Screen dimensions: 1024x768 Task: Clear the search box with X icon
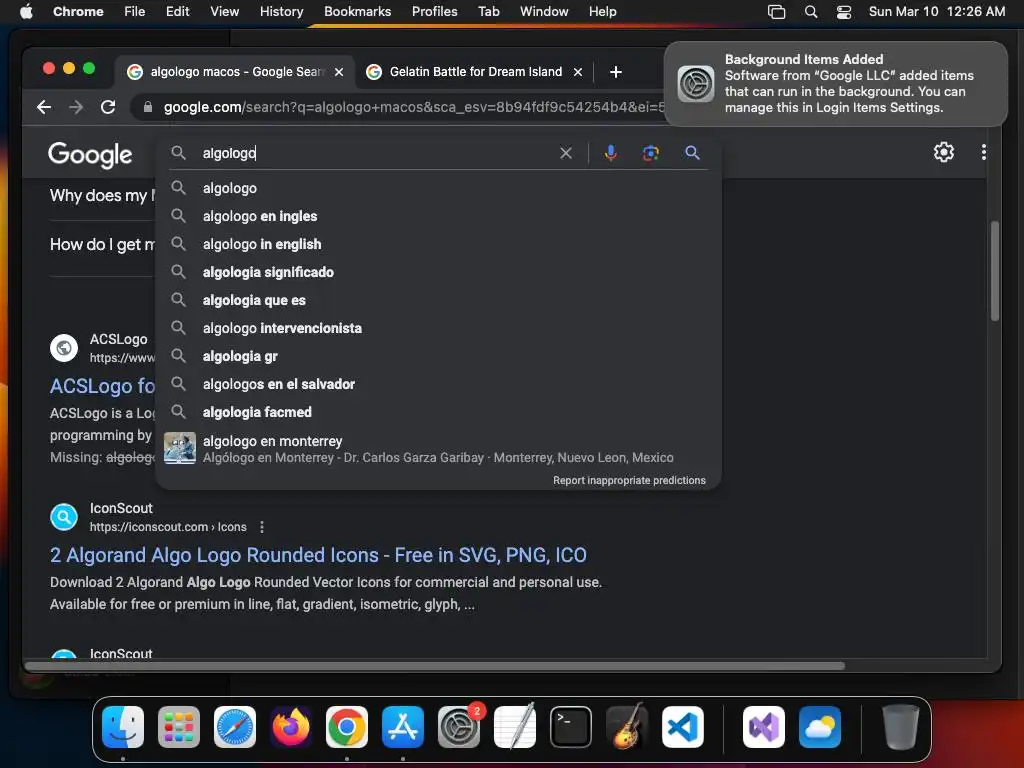pos(566,153)
